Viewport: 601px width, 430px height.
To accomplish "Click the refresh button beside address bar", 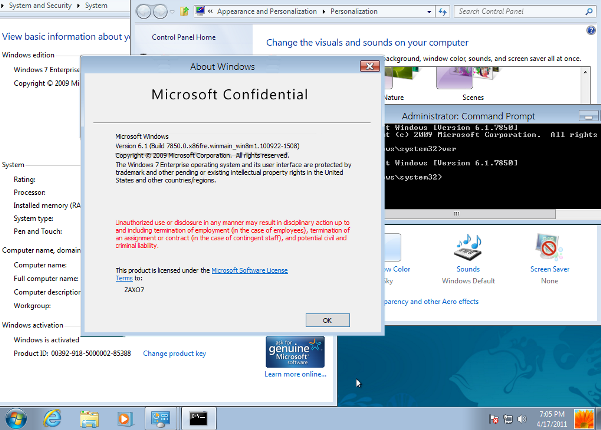I will 443,12.
